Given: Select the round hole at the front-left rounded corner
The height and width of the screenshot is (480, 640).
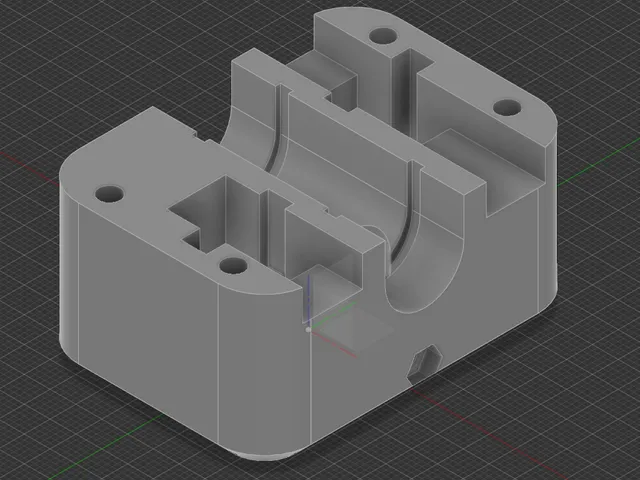Looking at the screenshot, I should click(x=109, y=193).
